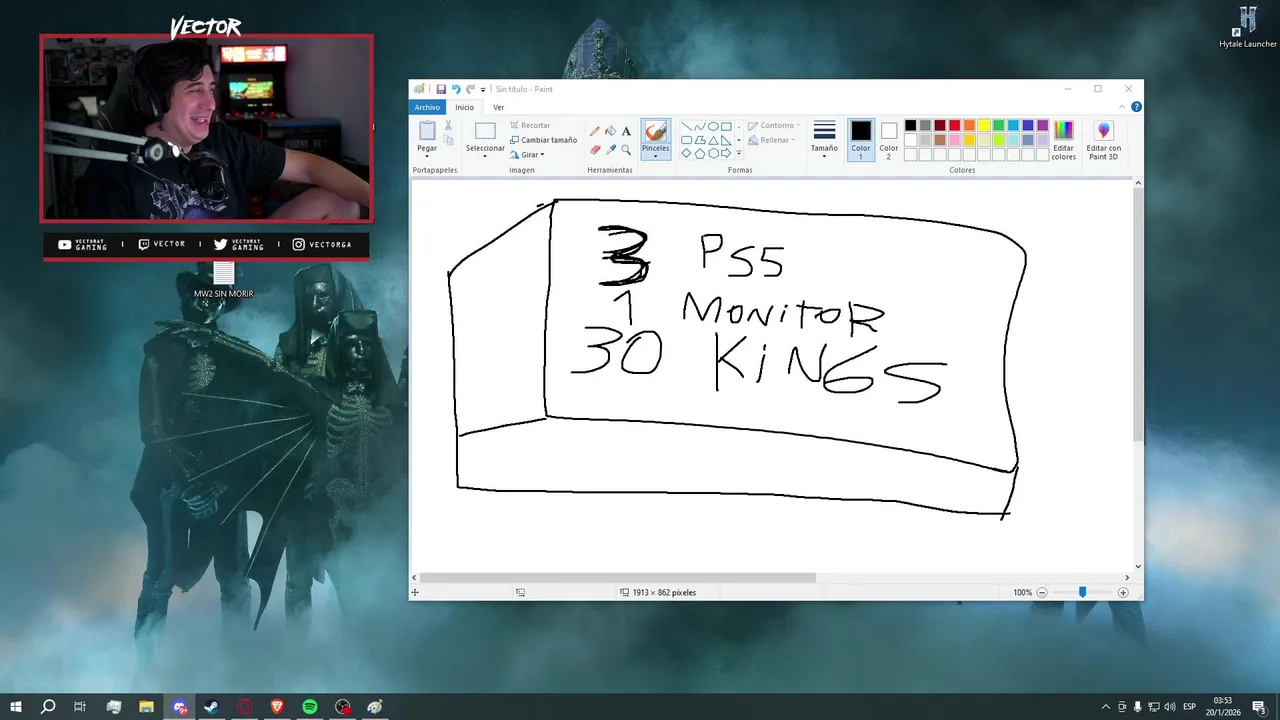The width and height of the screenshot is (1280, 720).
Task: Select the Color picker eyedropper tool
Action: (x=610, y=149)
